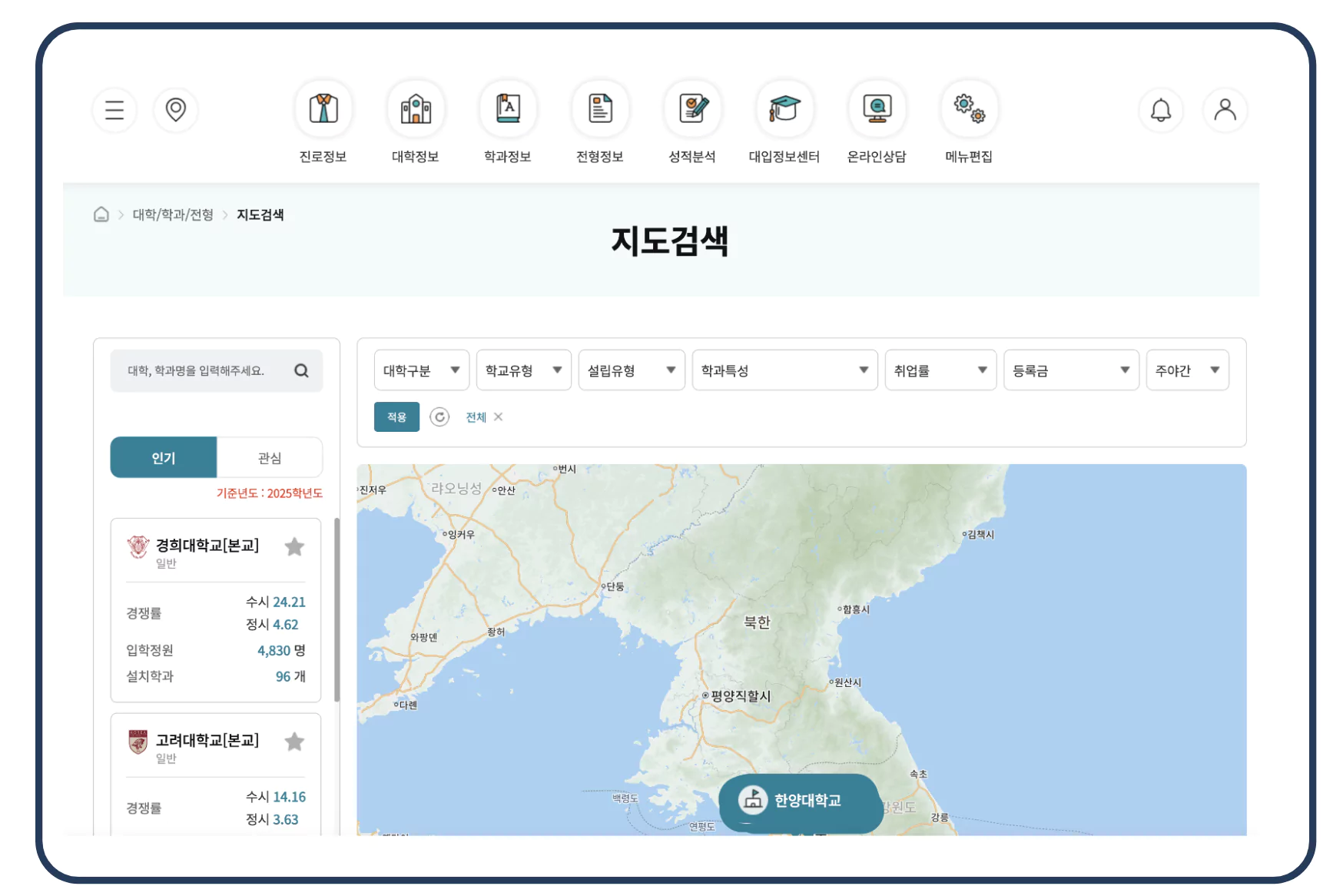Click the reset filters refresh icon
Image resolution: width=1343 pixels, height=896 pixels.
tap(439, 416)
